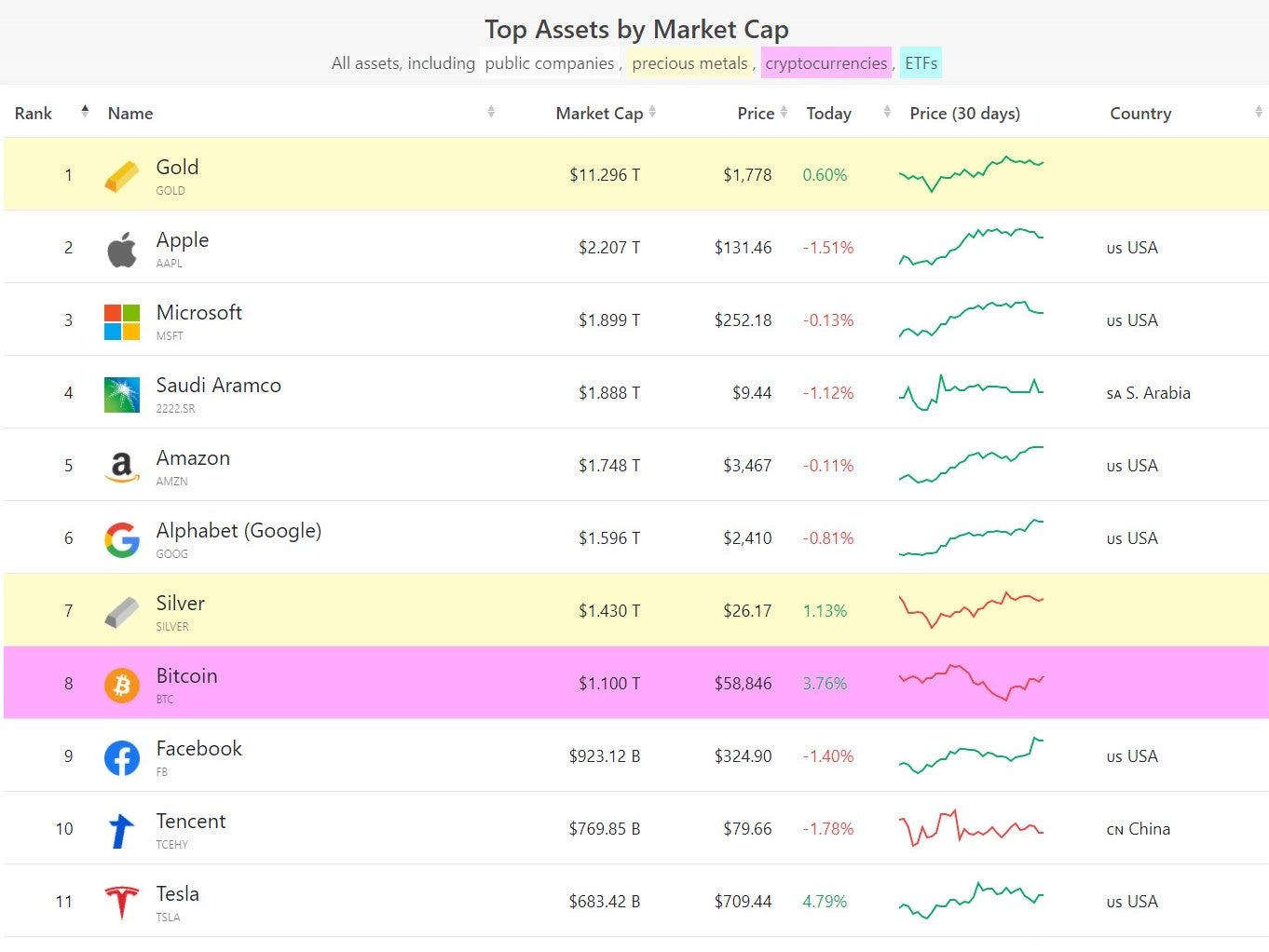Sort by Market Cap arrows
Viewport: 1269px width, 952px height.
(x=652, y=112)
